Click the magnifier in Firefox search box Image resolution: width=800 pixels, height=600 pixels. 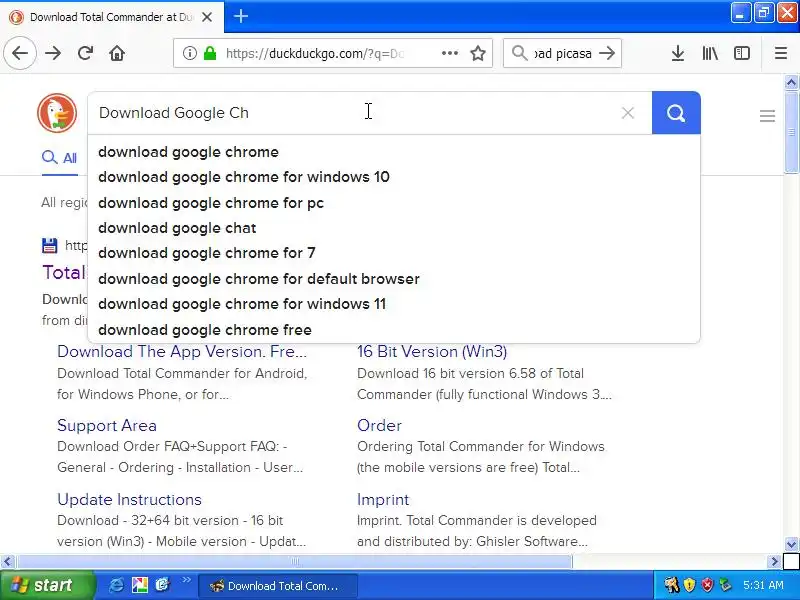[519, 53]
